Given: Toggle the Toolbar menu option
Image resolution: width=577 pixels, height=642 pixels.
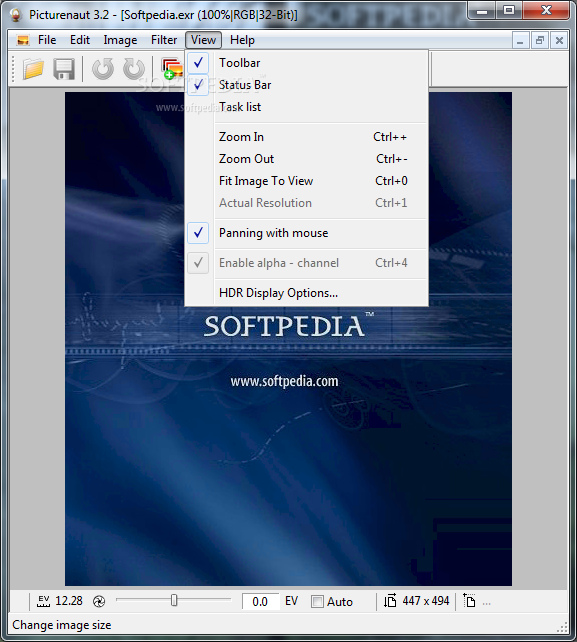Looking at the screenshot, I should 306,63.
